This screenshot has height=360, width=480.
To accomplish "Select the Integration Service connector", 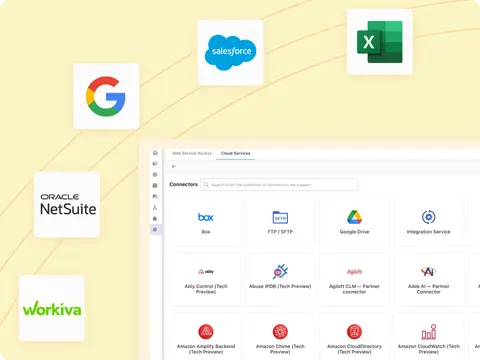I will (429, 222).
